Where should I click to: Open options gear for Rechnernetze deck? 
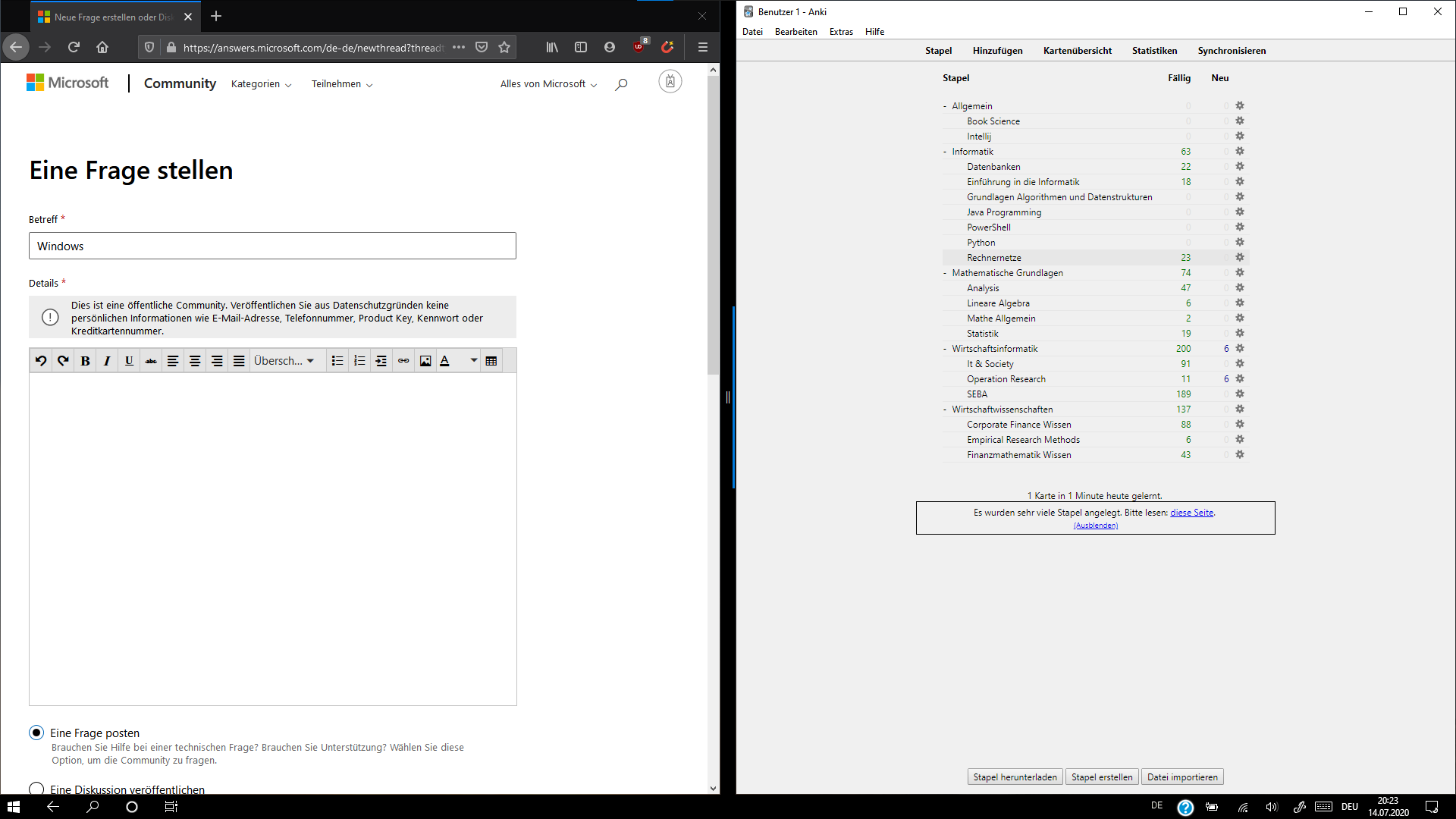(1240, 258)
